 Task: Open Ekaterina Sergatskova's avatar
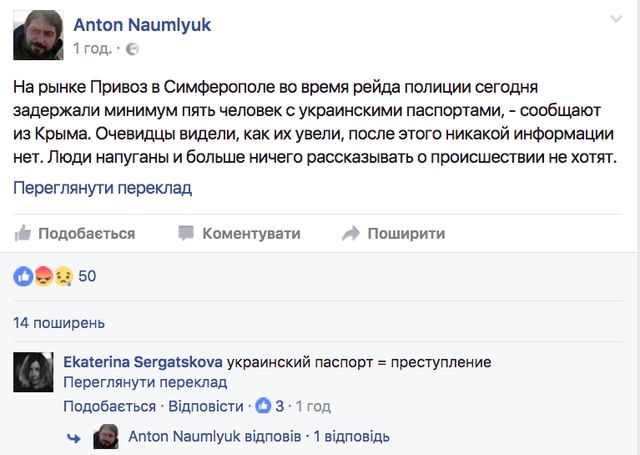(35, 371)
